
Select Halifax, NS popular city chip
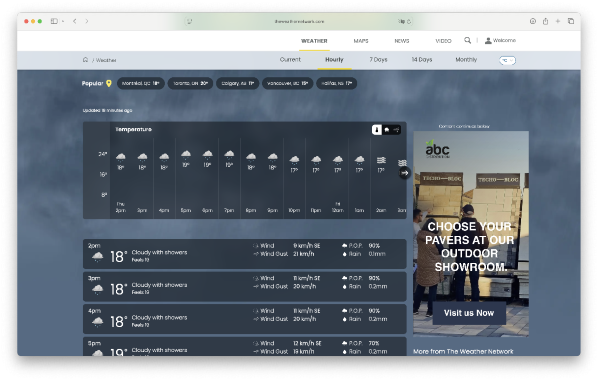point(337,83)
